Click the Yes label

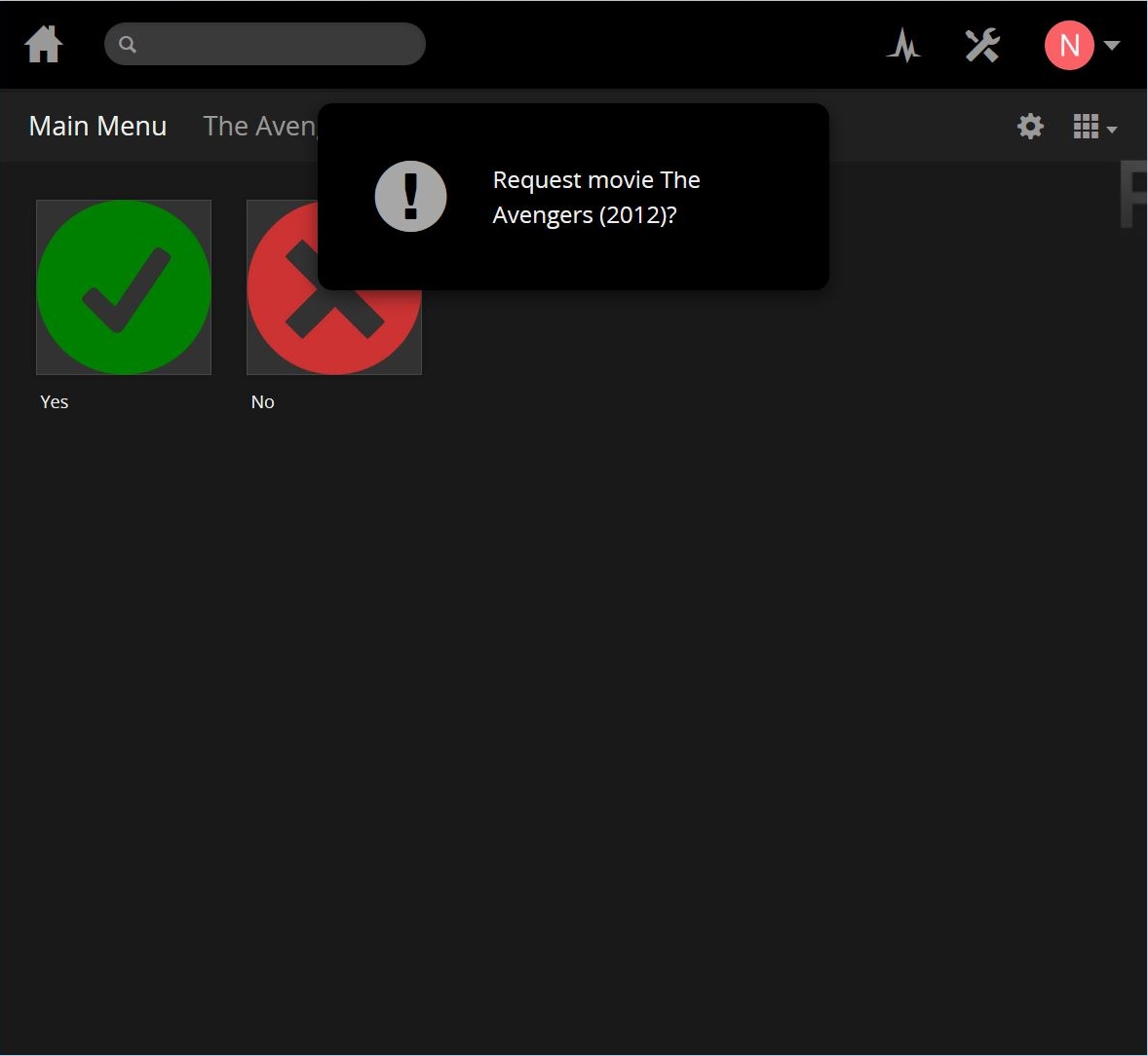pos(55,401)
